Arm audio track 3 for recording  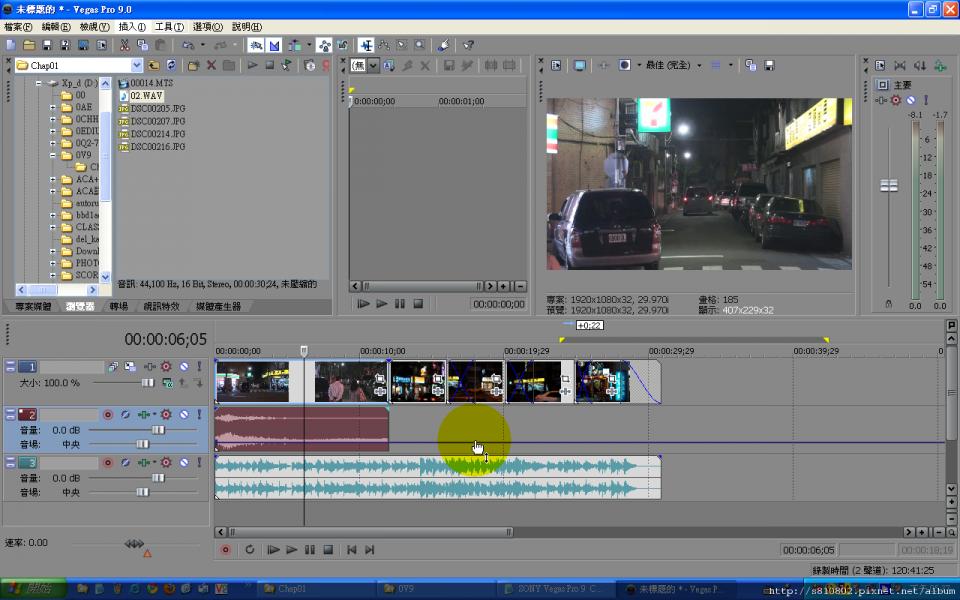coord(107,462)
